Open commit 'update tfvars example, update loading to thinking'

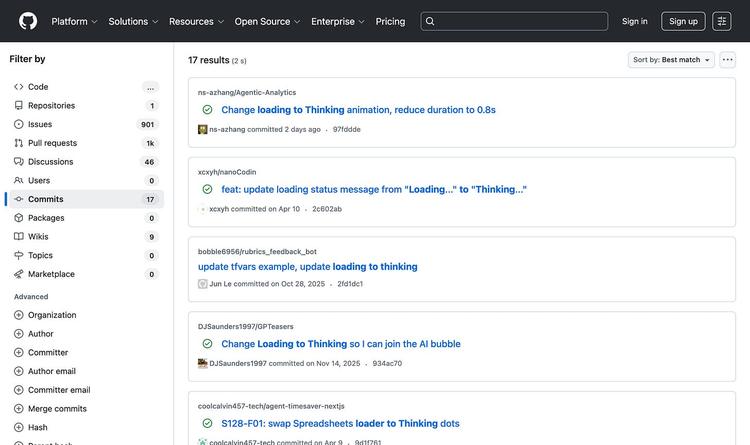click(x=308, y=267)
